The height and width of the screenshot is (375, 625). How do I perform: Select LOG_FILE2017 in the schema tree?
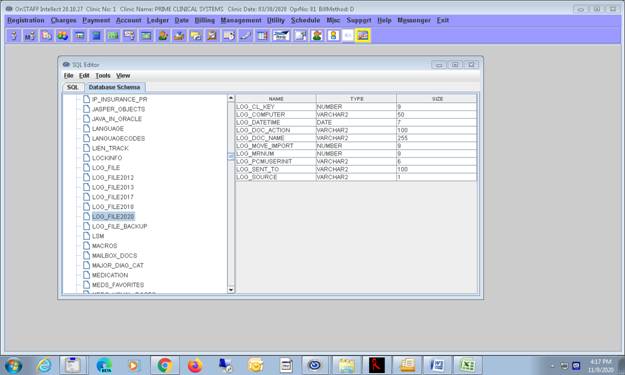[112, 197]
